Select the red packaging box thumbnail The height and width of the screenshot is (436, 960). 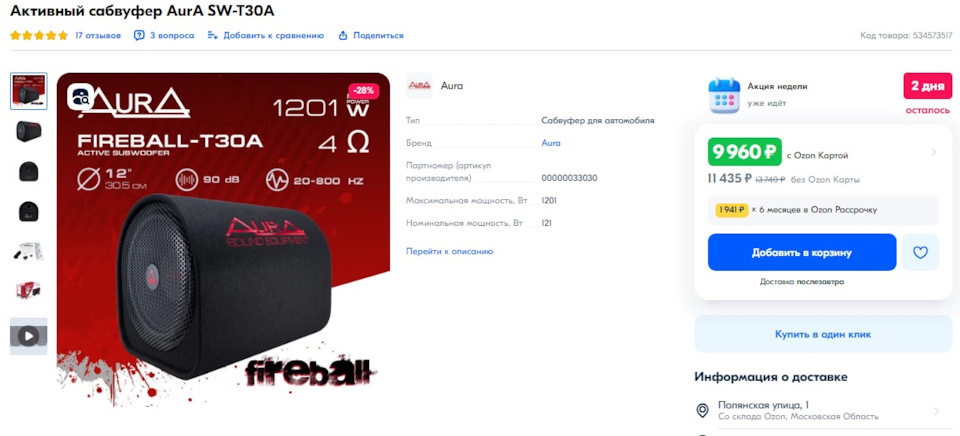(x=28, y=290)
